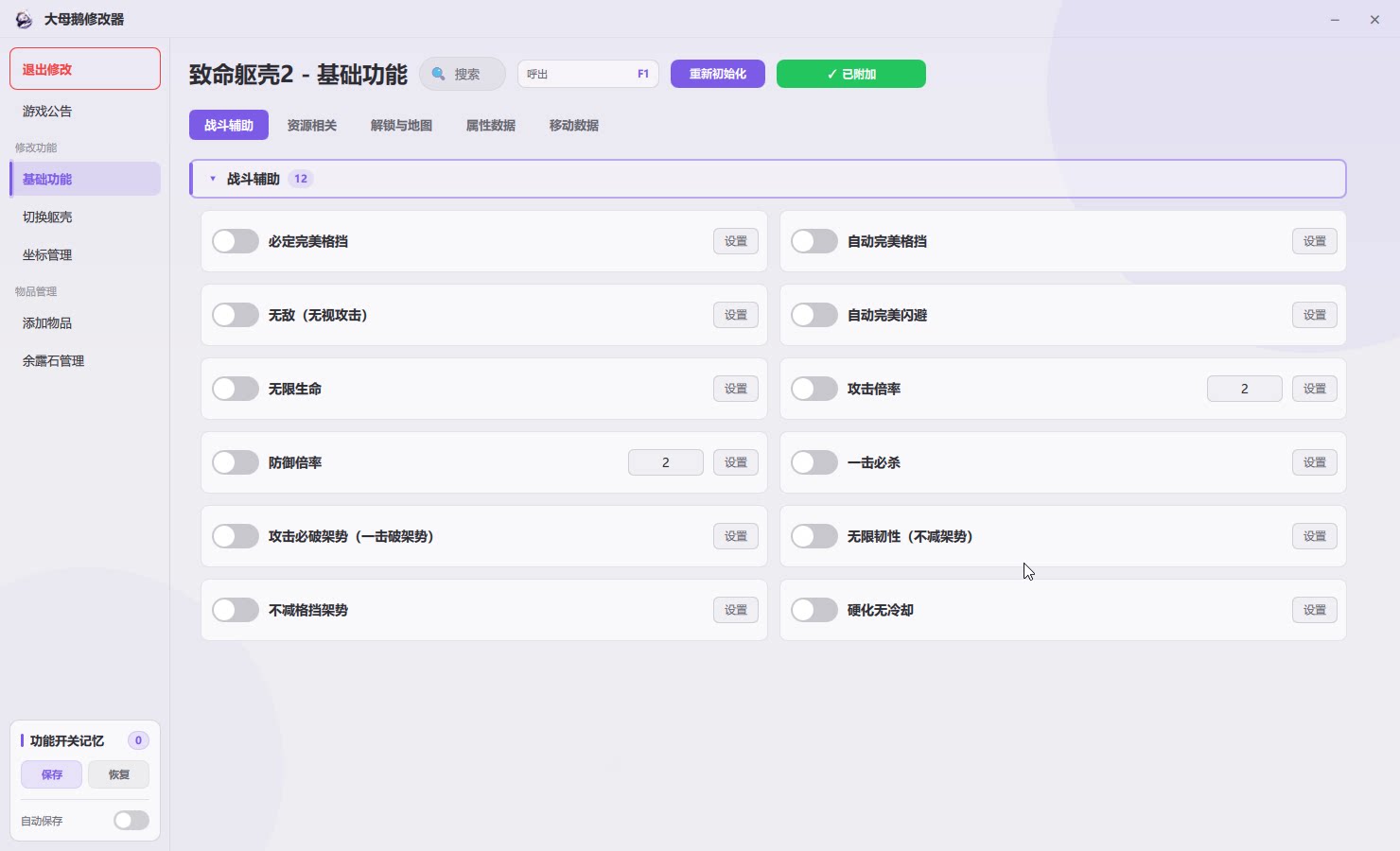
Task: Open 设置 for 一击必杀
Action: 1315,462
